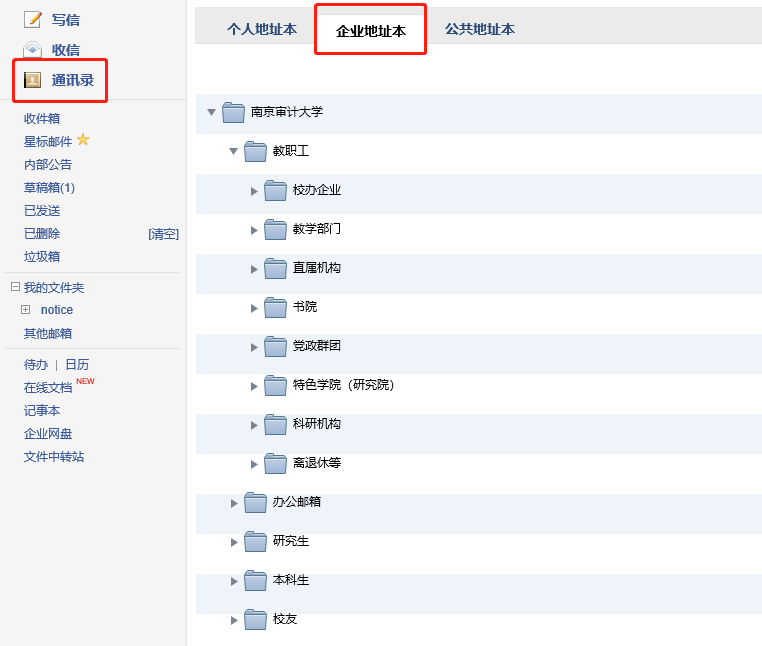Image resolution: width=762 pixels, height=646 pixels.
Task: Expand the 办公邮箱 node arrow
Action: tap(234, 503)
